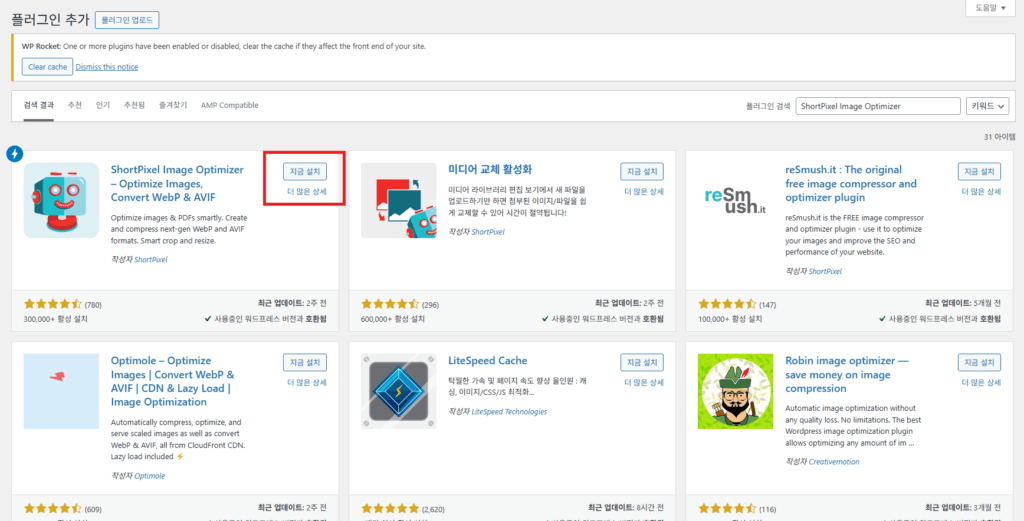Image resolution: width=1024 pixels, height=521 pixels.
Task: Click the Robin image optimizer icon
Action: [735, 392]
